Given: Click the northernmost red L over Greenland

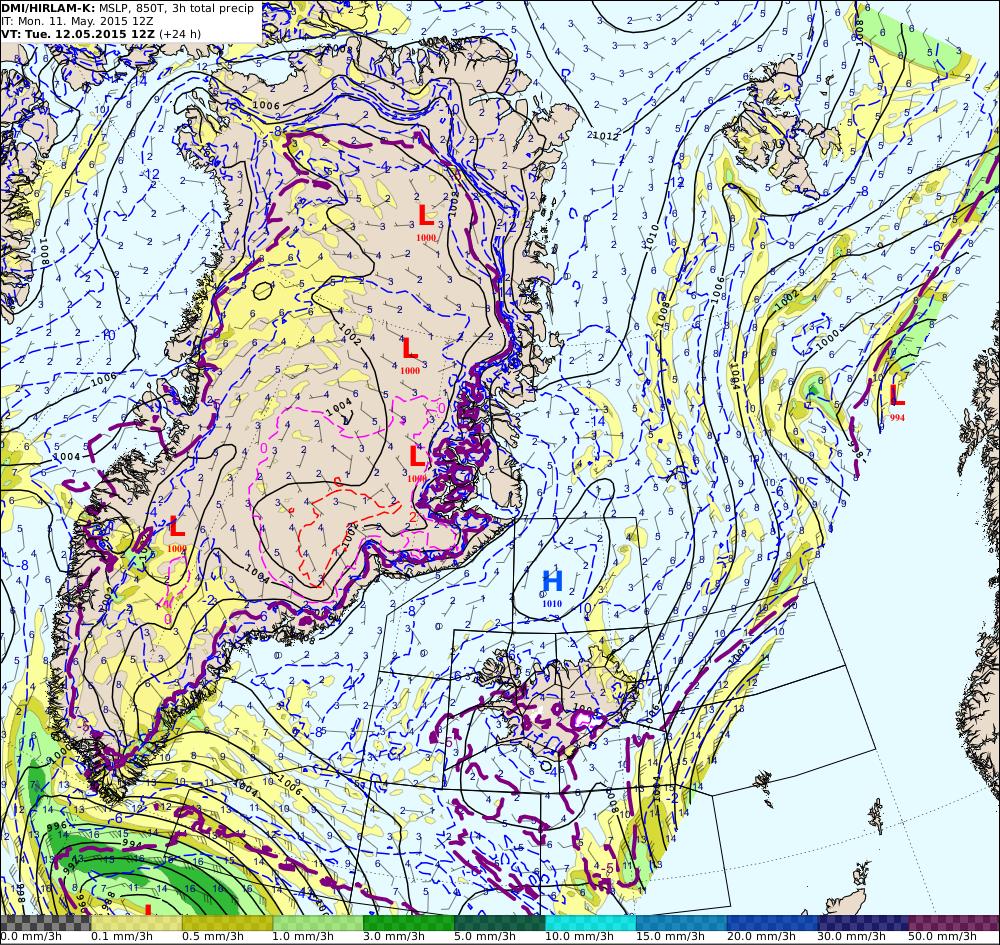Looking at the screenshot, I should (x=426, y=216).
